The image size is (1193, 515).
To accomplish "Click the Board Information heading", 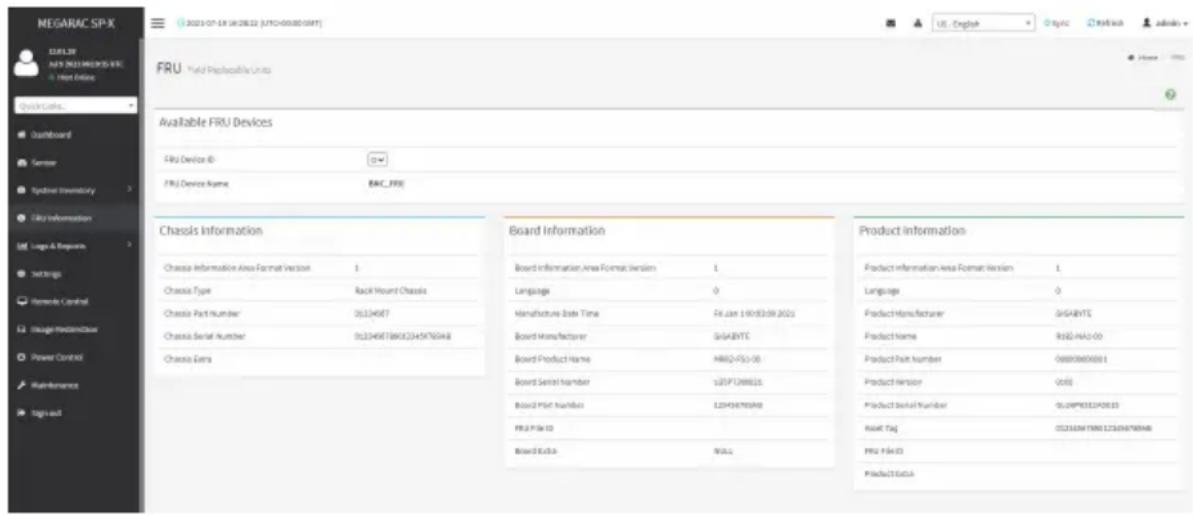I will [x=557, y=230].
